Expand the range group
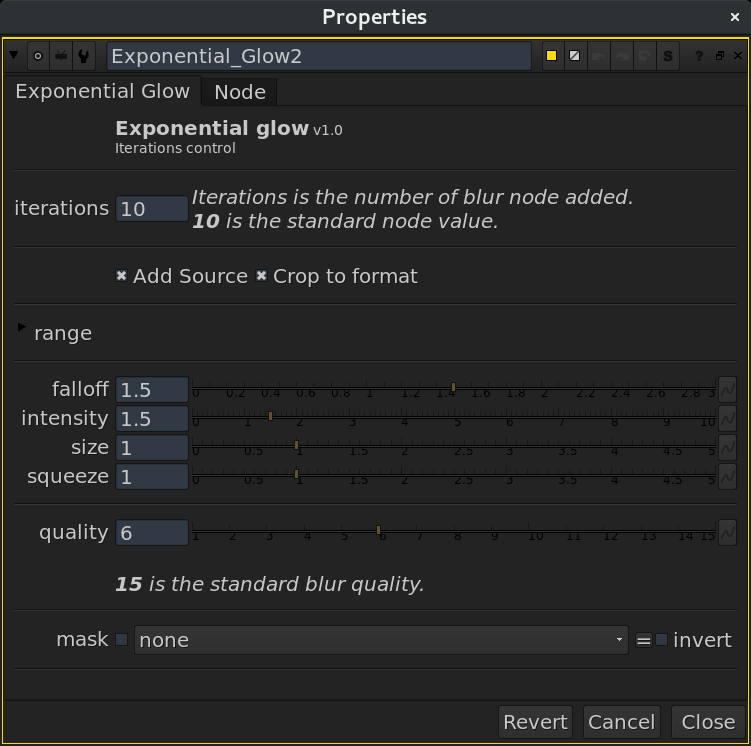Image resolution: width=751 pixels, height=746 pixels. tap(23, 329)
